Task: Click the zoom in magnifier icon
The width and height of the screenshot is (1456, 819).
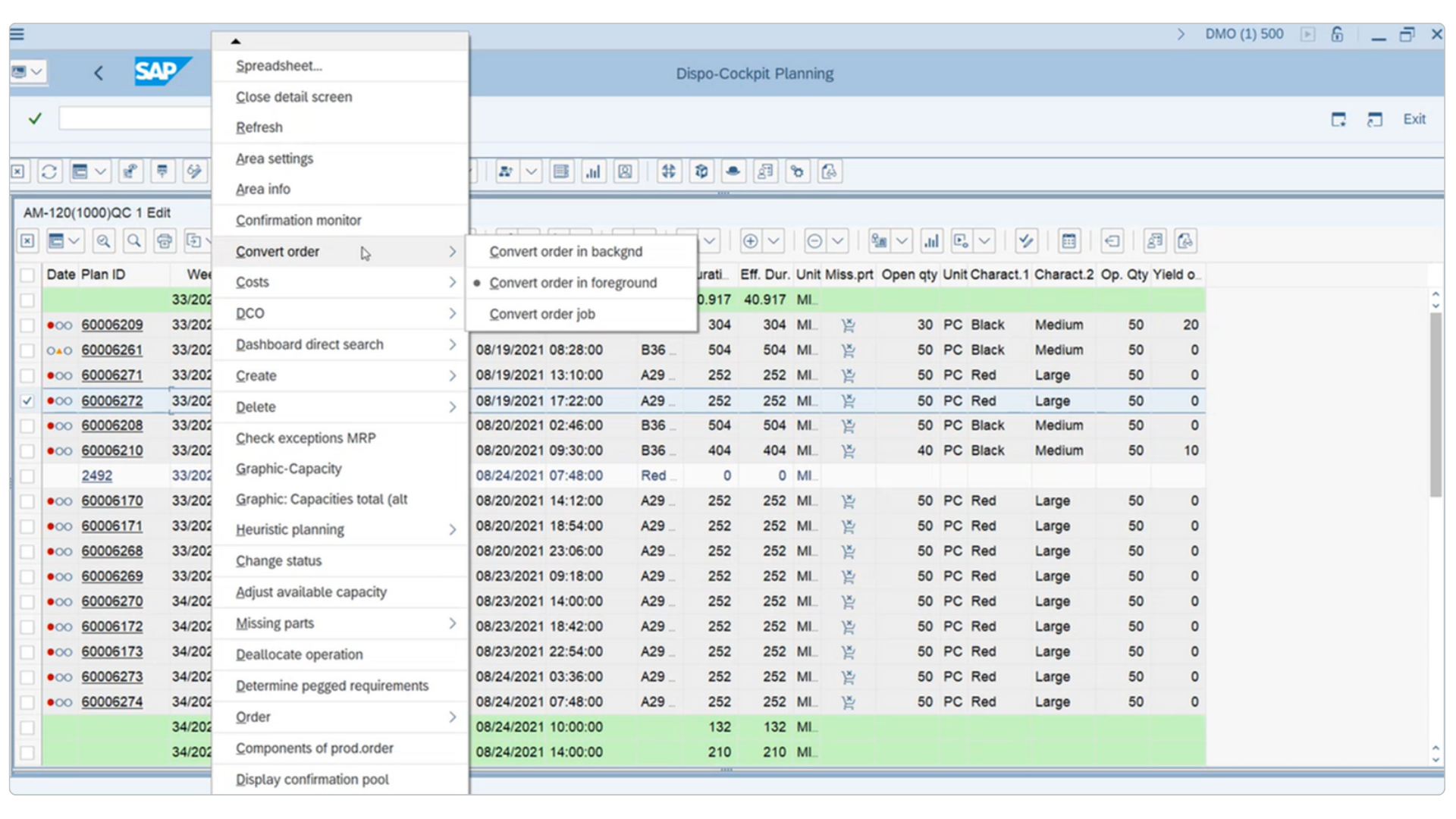Action: tap(104, 241)
